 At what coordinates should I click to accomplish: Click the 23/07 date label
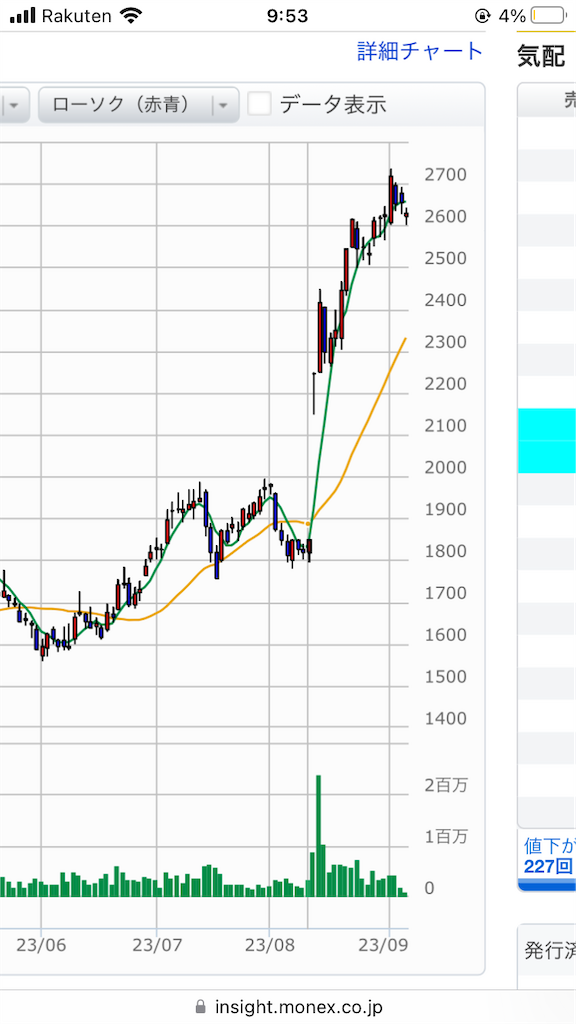[157, 946]
